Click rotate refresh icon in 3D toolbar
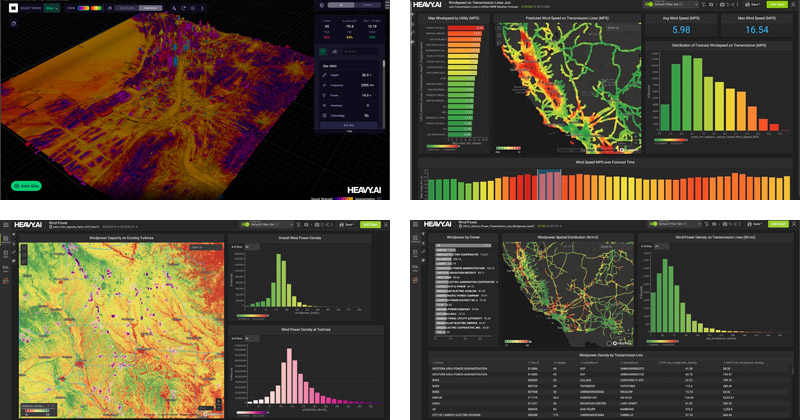This screenshot has height=420, width=800. click(x=183, y=8)
